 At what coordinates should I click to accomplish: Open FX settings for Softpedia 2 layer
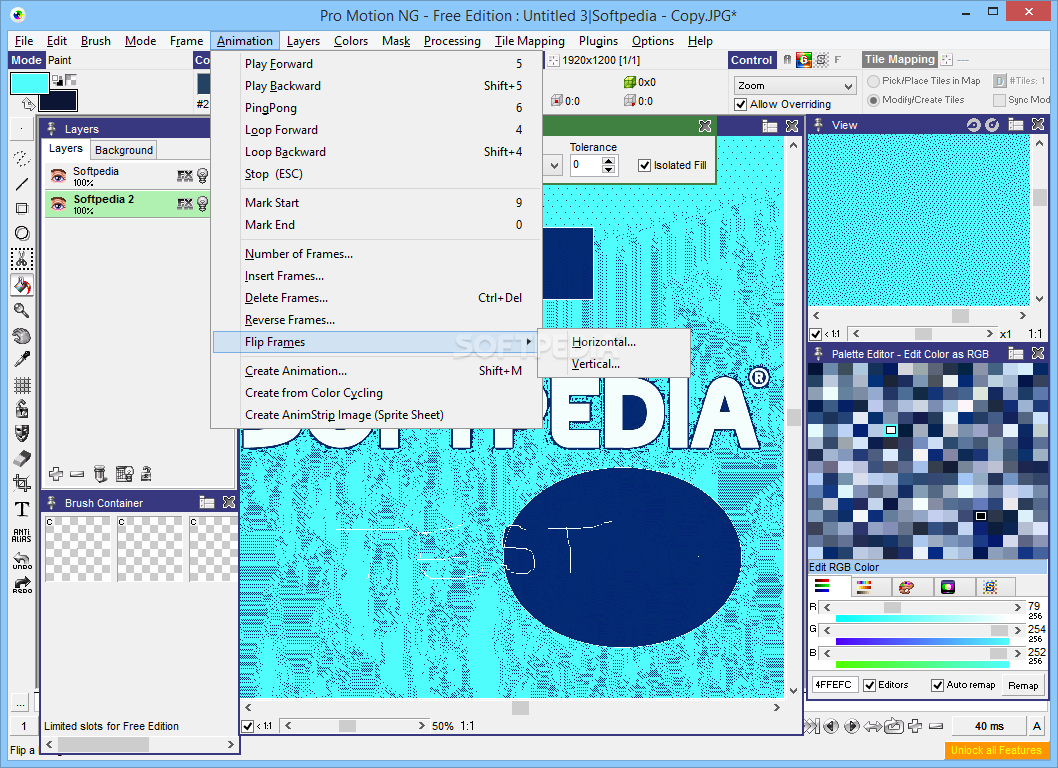coord(185,204)
